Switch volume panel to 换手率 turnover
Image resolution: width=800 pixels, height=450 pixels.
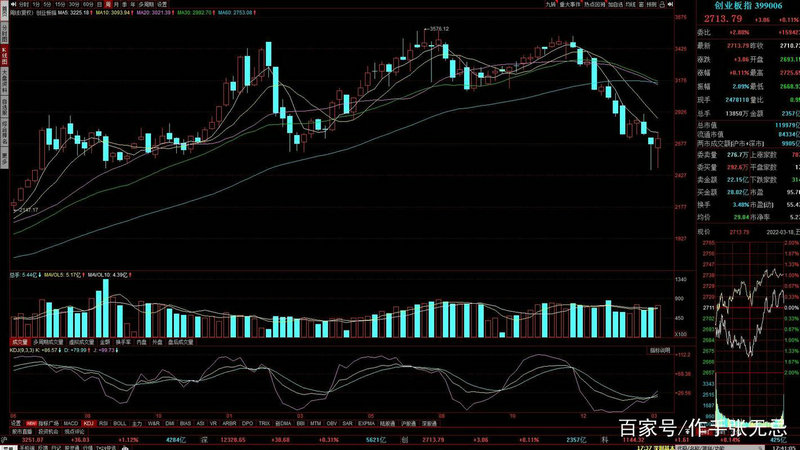coord(124,341)
